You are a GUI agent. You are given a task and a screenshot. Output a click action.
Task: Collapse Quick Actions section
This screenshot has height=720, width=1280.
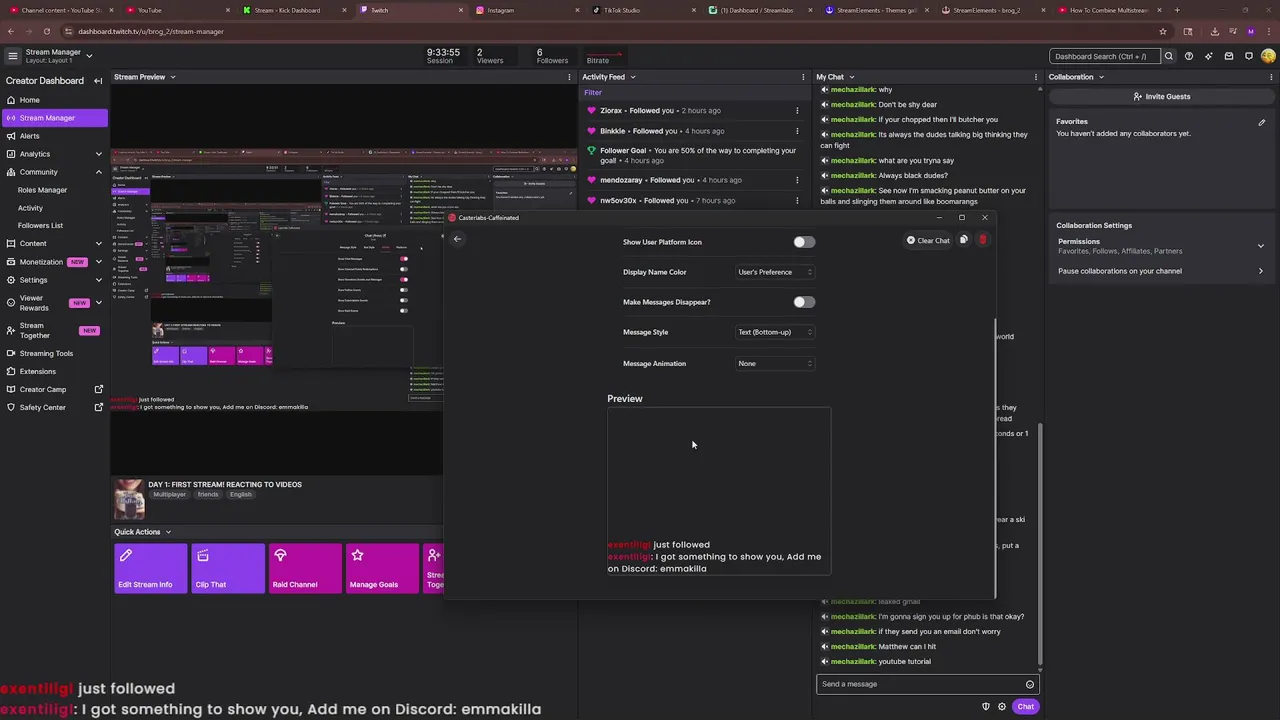point(168,532)
